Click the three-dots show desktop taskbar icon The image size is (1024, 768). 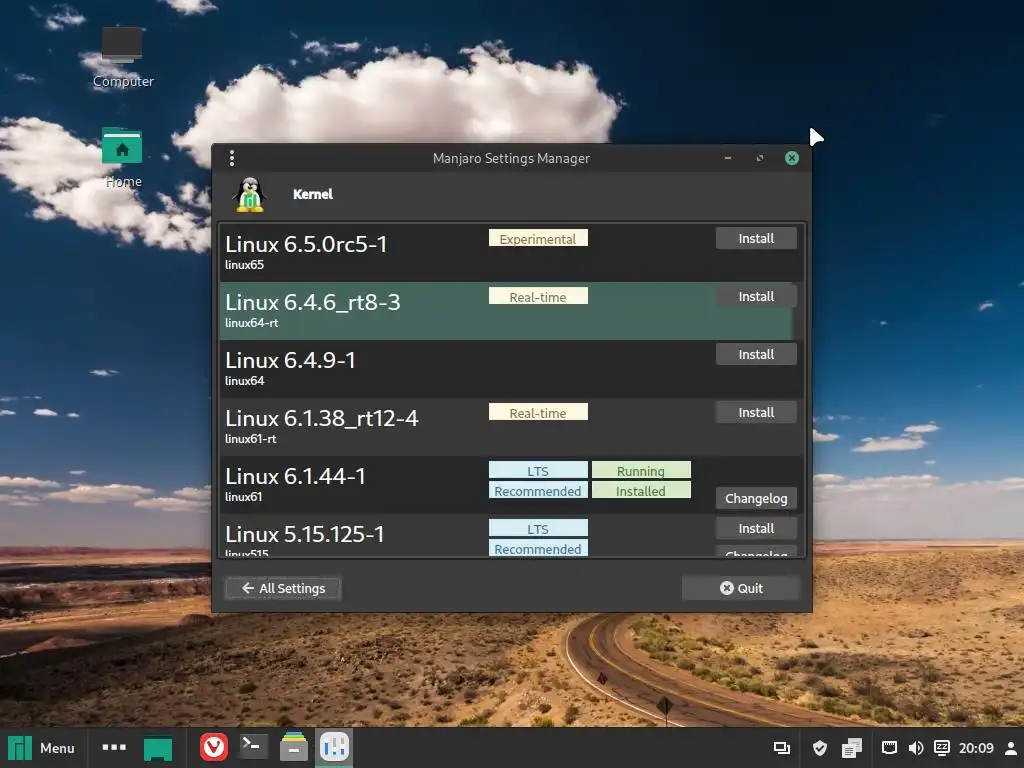(114, 747)
